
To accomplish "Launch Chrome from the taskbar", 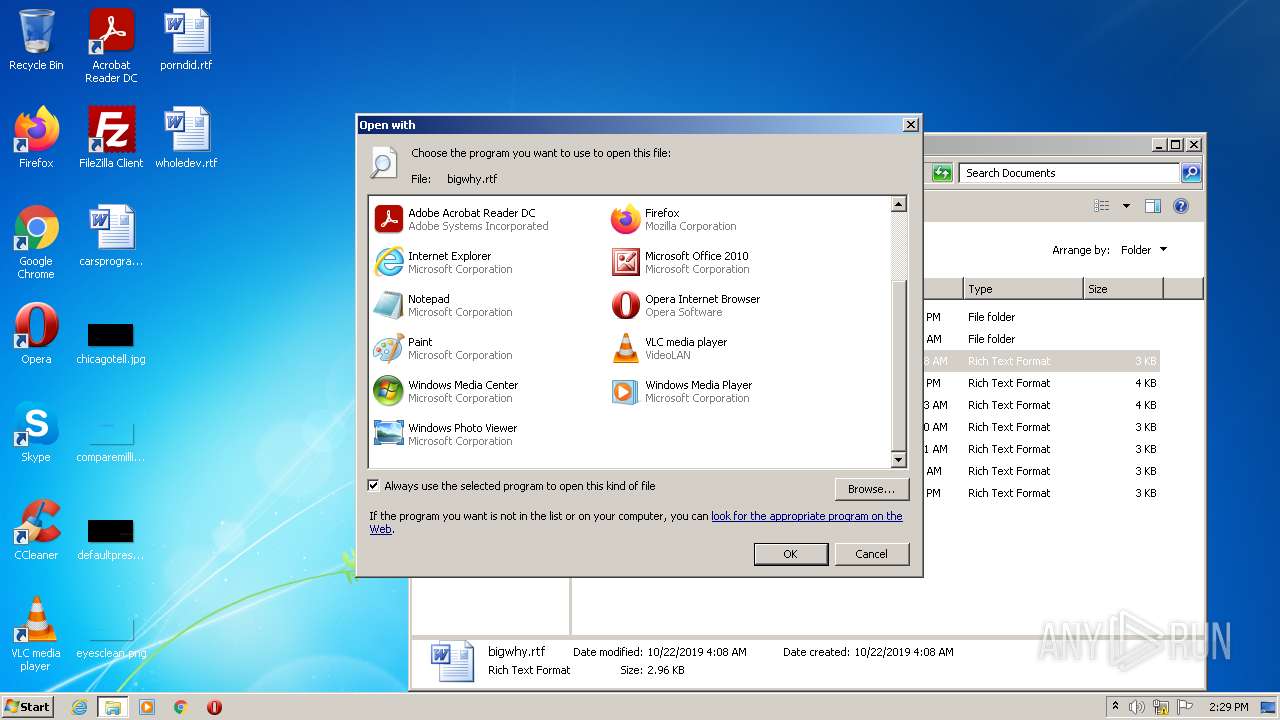I will pyautogui.click(x=181, y=707).
